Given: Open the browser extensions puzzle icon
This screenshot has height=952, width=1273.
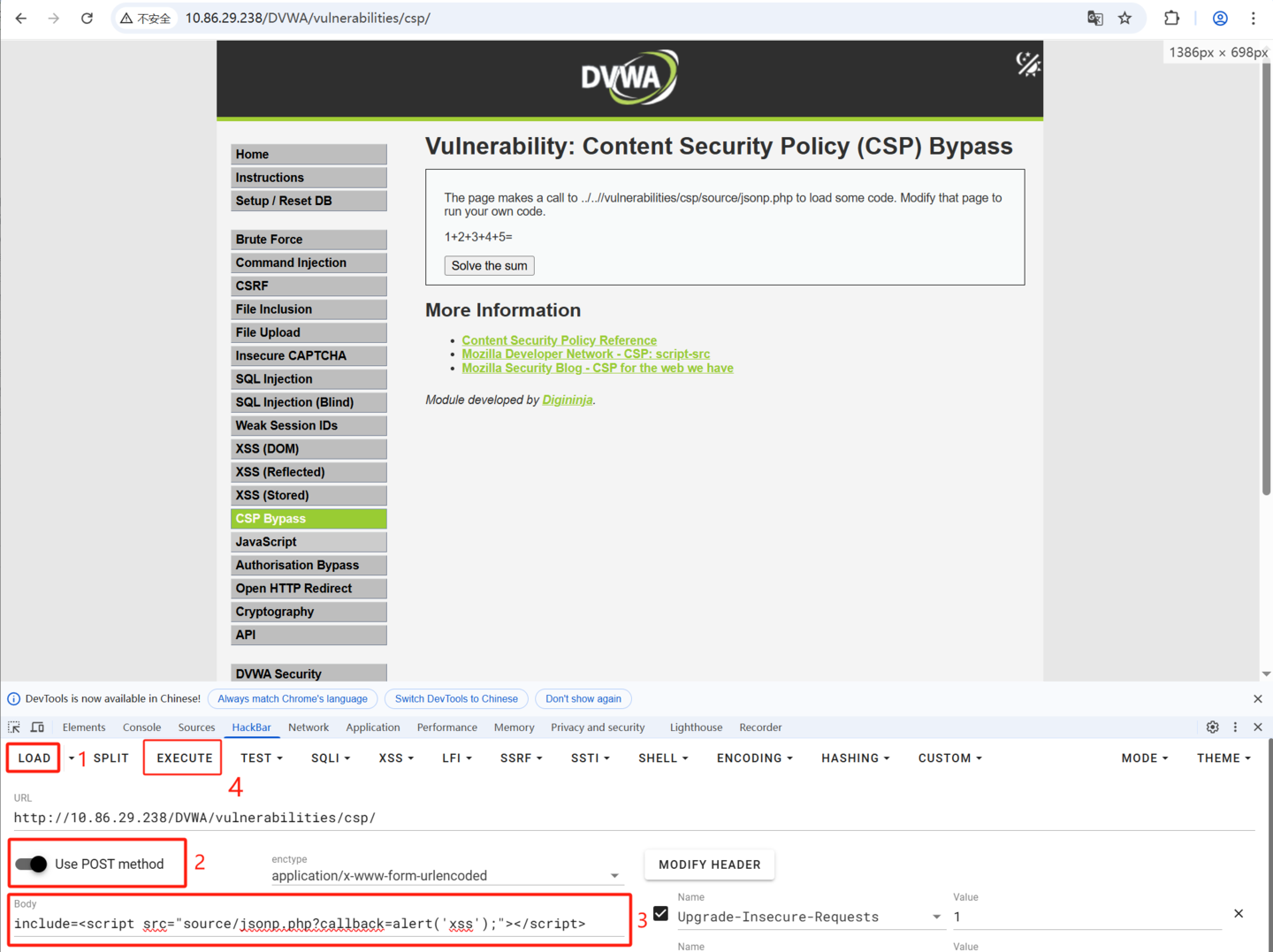Looking at the screenshot, I should point(1171,19).
